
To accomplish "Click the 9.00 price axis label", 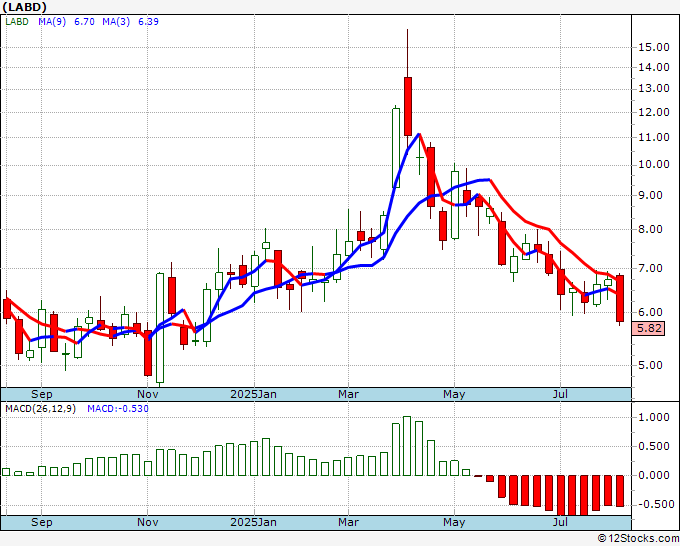I will click(650, 195).
